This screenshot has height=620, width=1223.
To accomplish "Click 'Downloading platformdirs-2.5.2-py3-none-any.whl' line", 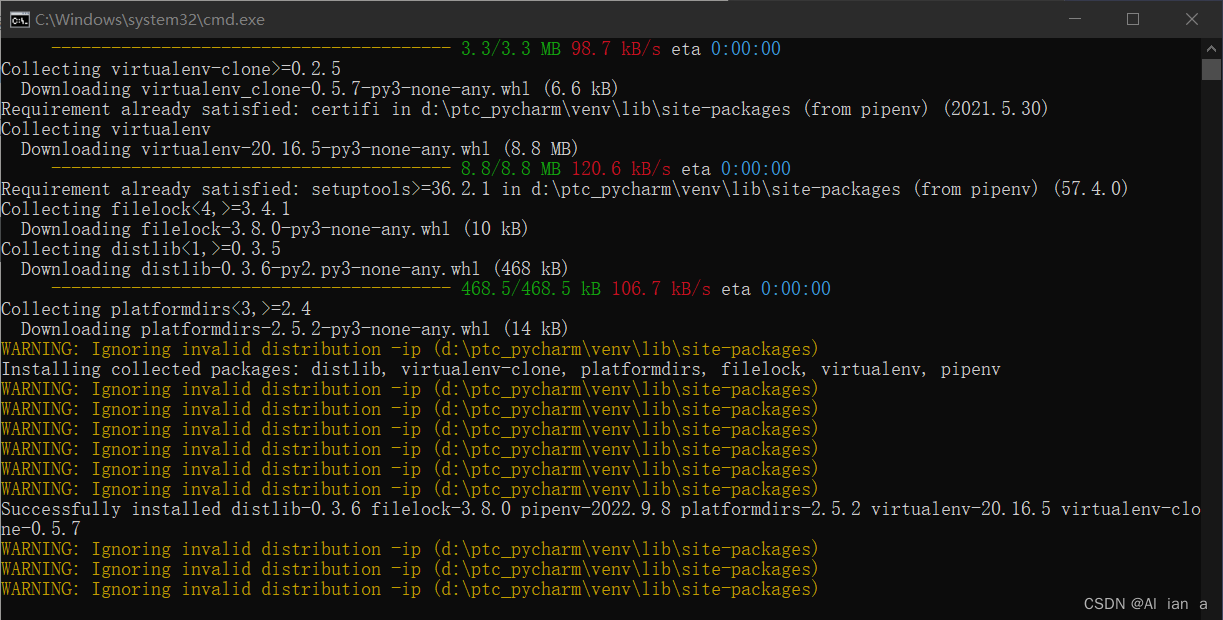I will (294, 329).
